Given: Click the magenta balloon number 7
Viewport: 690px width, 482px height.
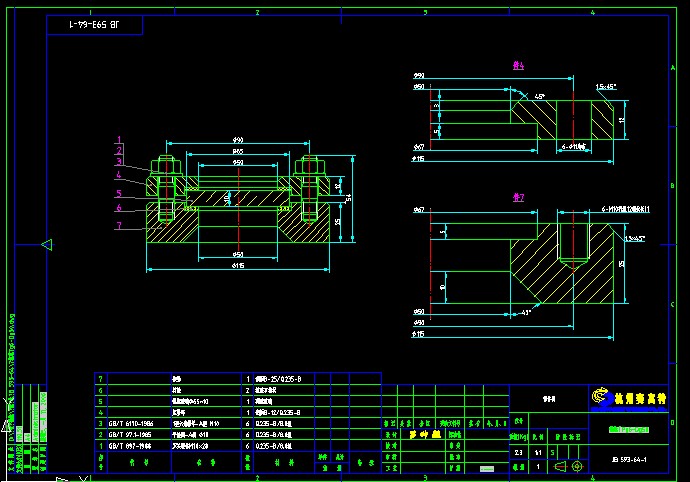Looking at the screenshot, I should click(x=119, y=226).
